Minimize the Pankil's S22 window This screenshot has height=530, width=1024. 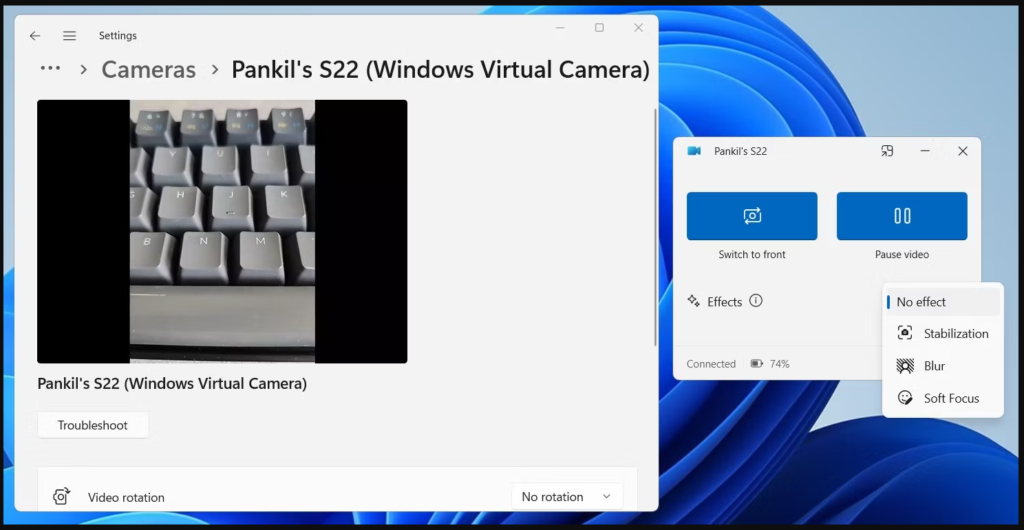pos(925,151)
